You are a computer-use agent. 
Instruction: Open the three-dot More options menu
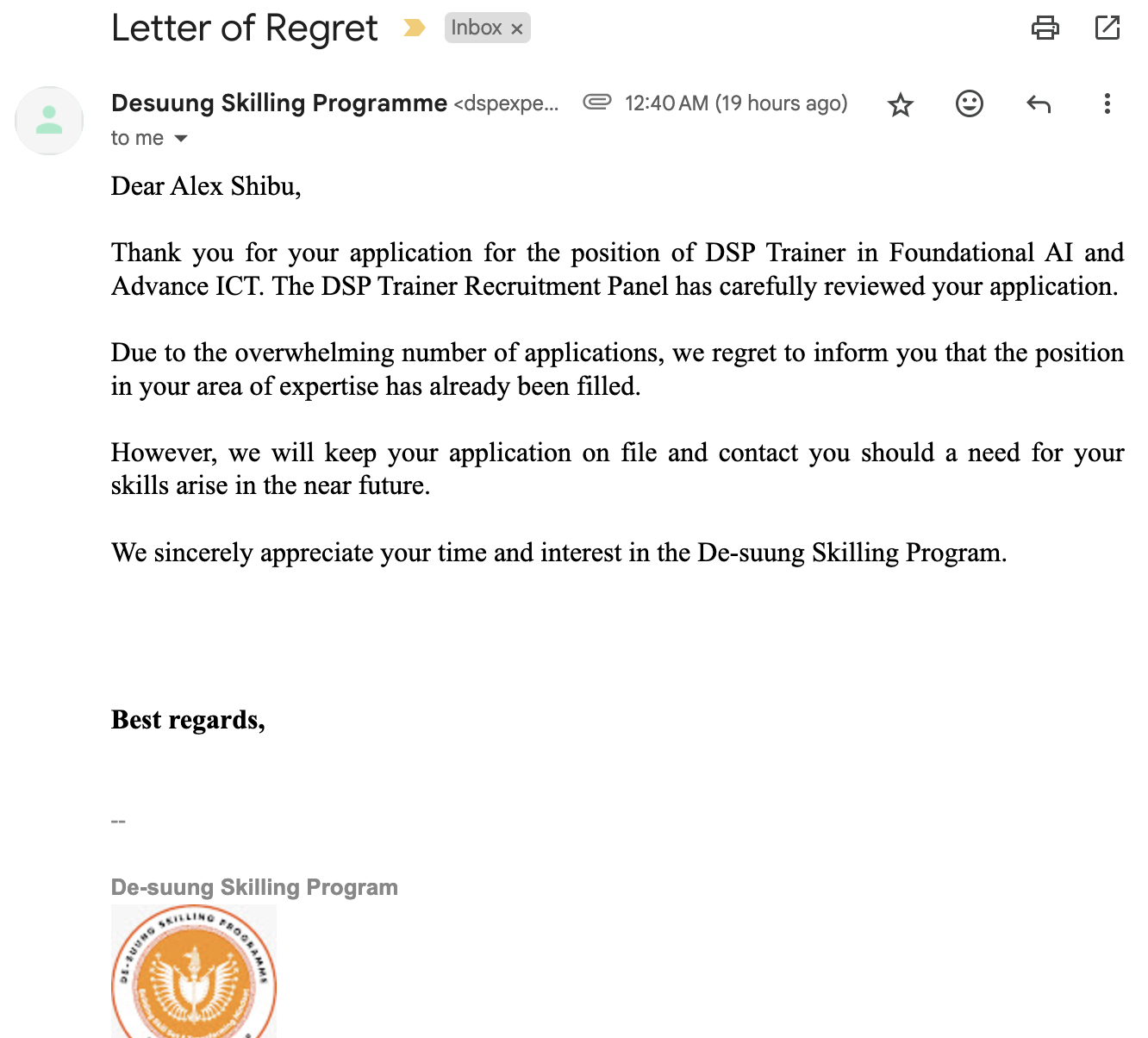point(1107,104)
